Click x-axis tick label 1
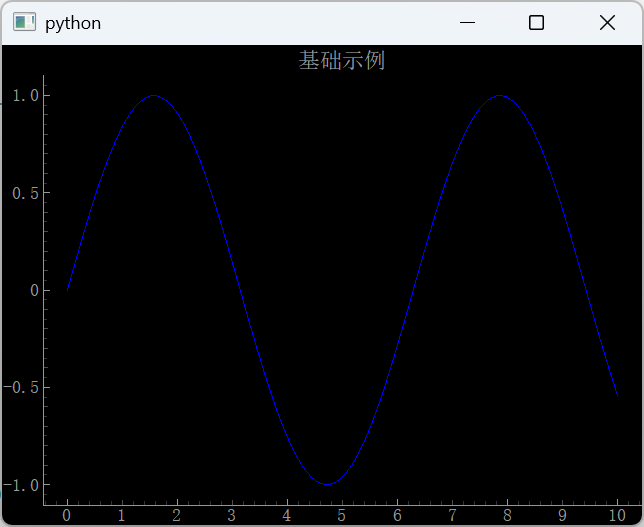Screen dimensions: 644x527 pyautogui.click(x=122, y=515)
